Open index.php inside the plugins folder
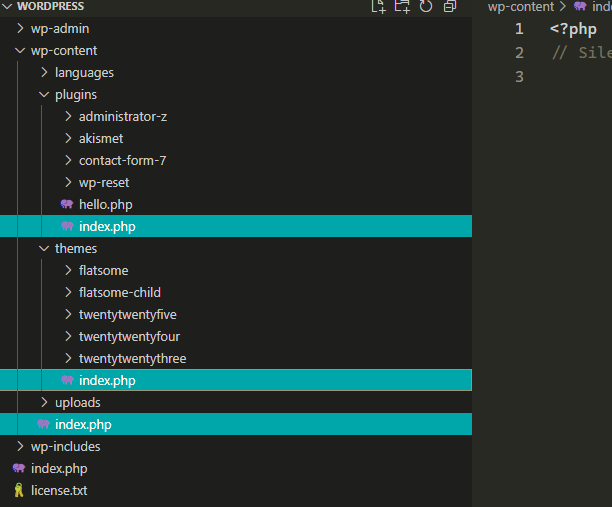 click(x=107, y=226)
